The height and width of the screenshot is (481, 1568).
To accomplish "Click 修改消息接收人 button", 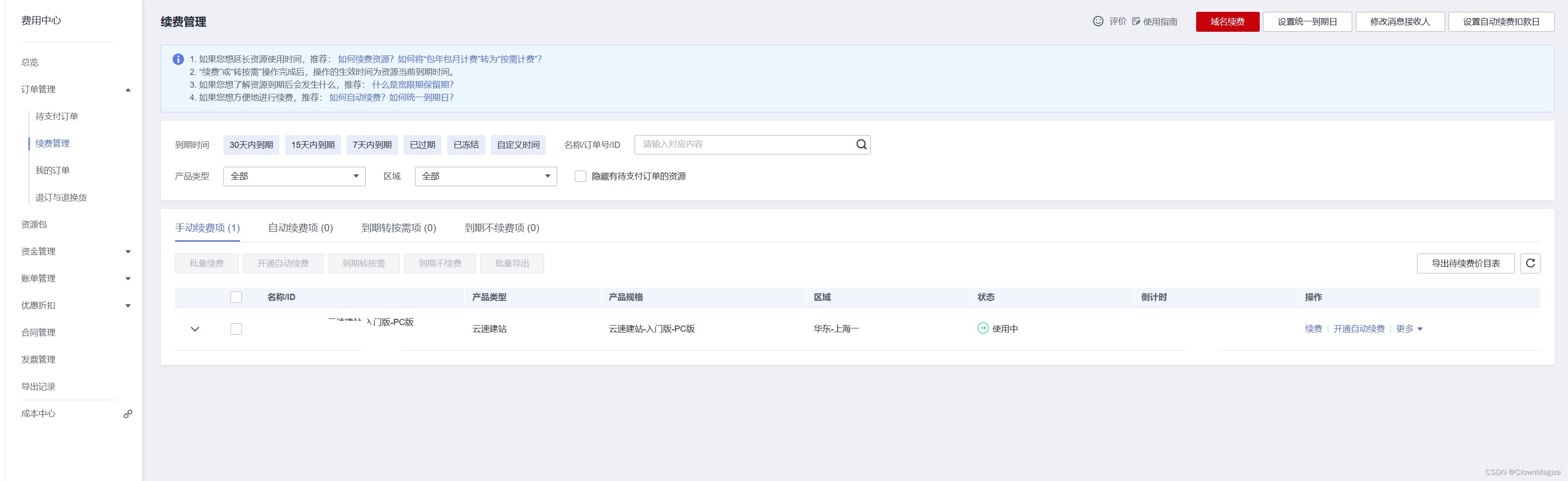I will click(x=1400, y=22).
